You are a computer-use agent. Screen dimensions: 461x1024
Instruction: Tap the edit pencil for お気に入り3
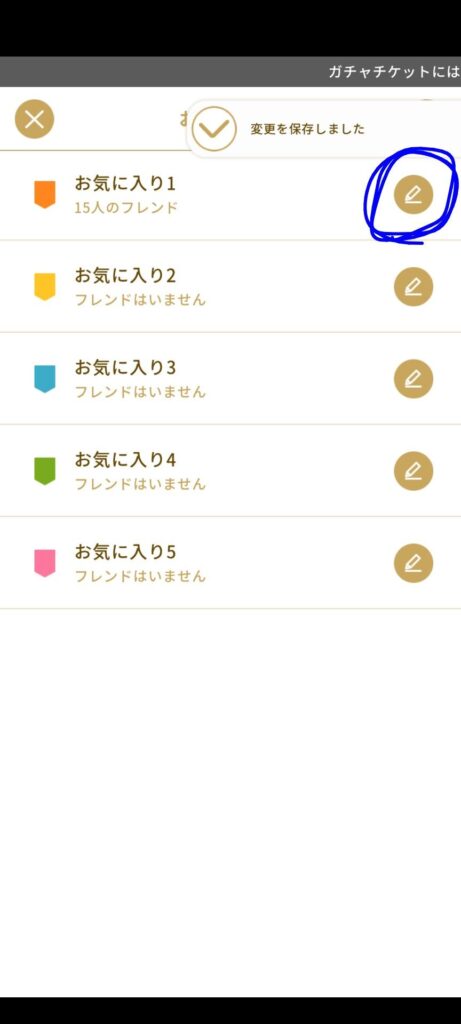click(413, 379)
